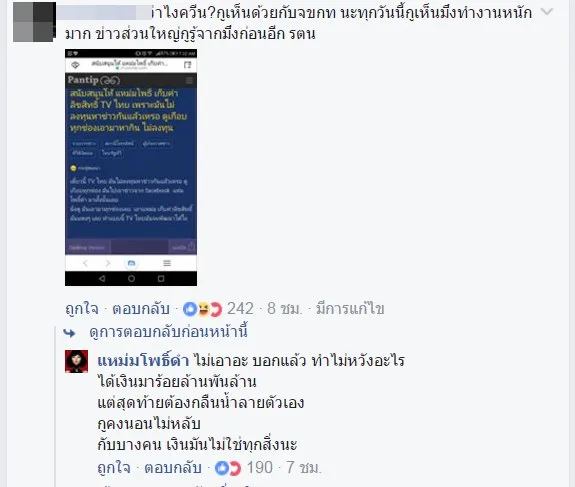Click the like reaction icon on the reply
Screen dimensions: 575x487
pos(222,468)
